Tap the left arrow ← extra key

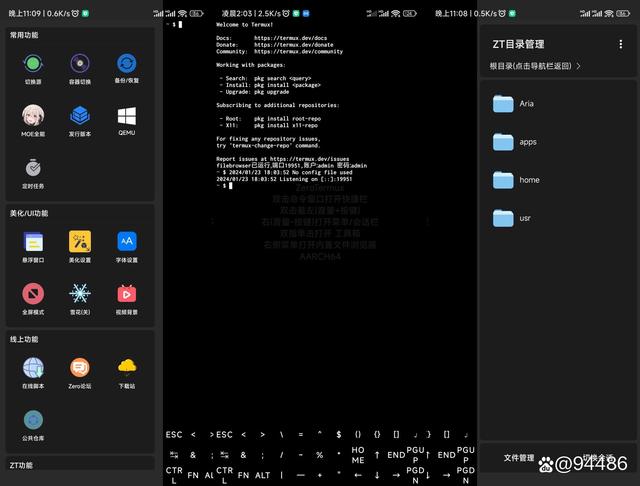click(x=358, y=475)
